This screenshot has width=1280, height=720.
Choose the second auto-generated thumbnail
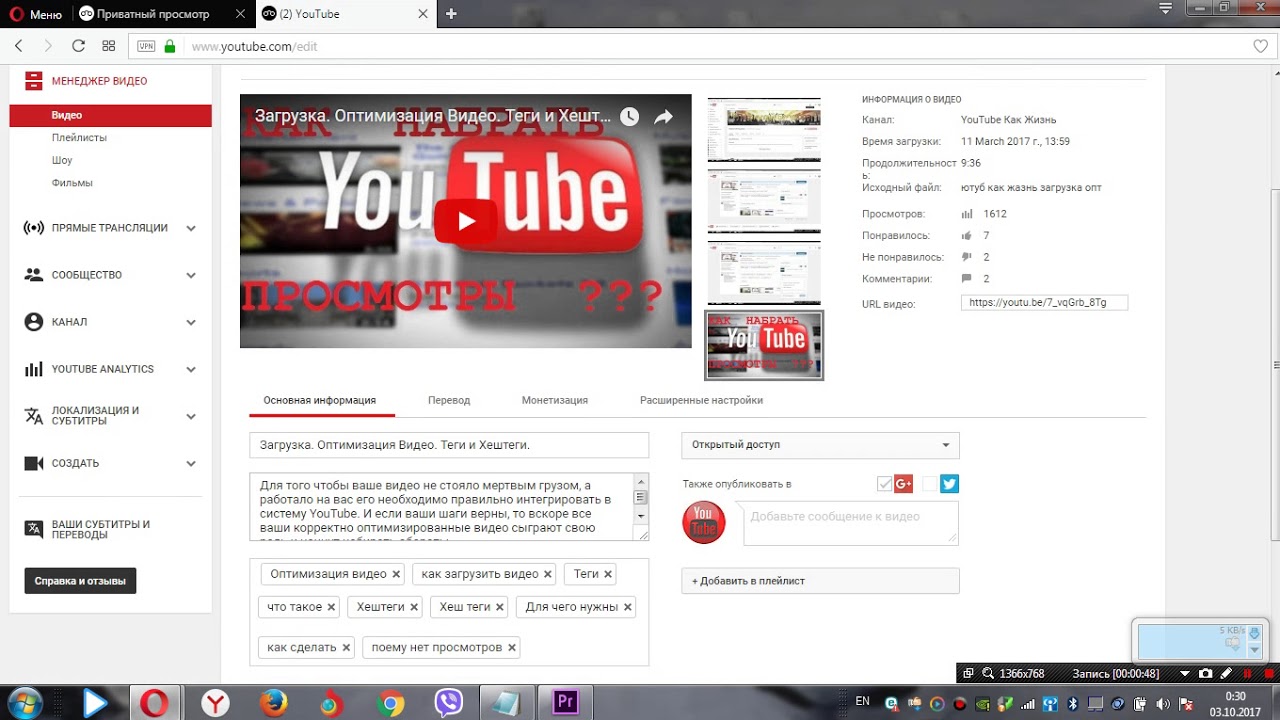[764, 201]
